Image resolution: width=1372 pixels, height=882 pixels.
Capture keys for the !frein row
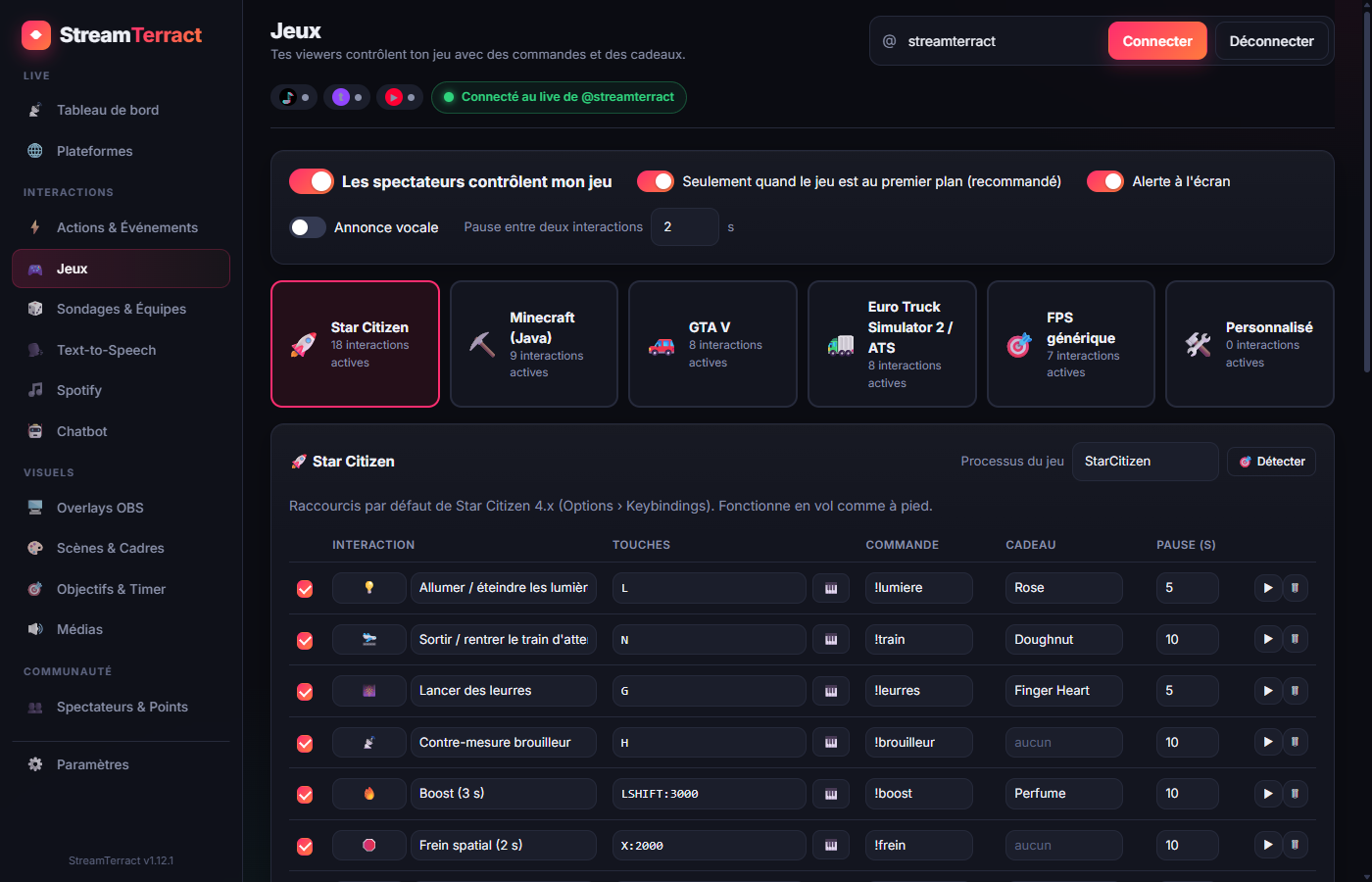click(x=831, y=845)
